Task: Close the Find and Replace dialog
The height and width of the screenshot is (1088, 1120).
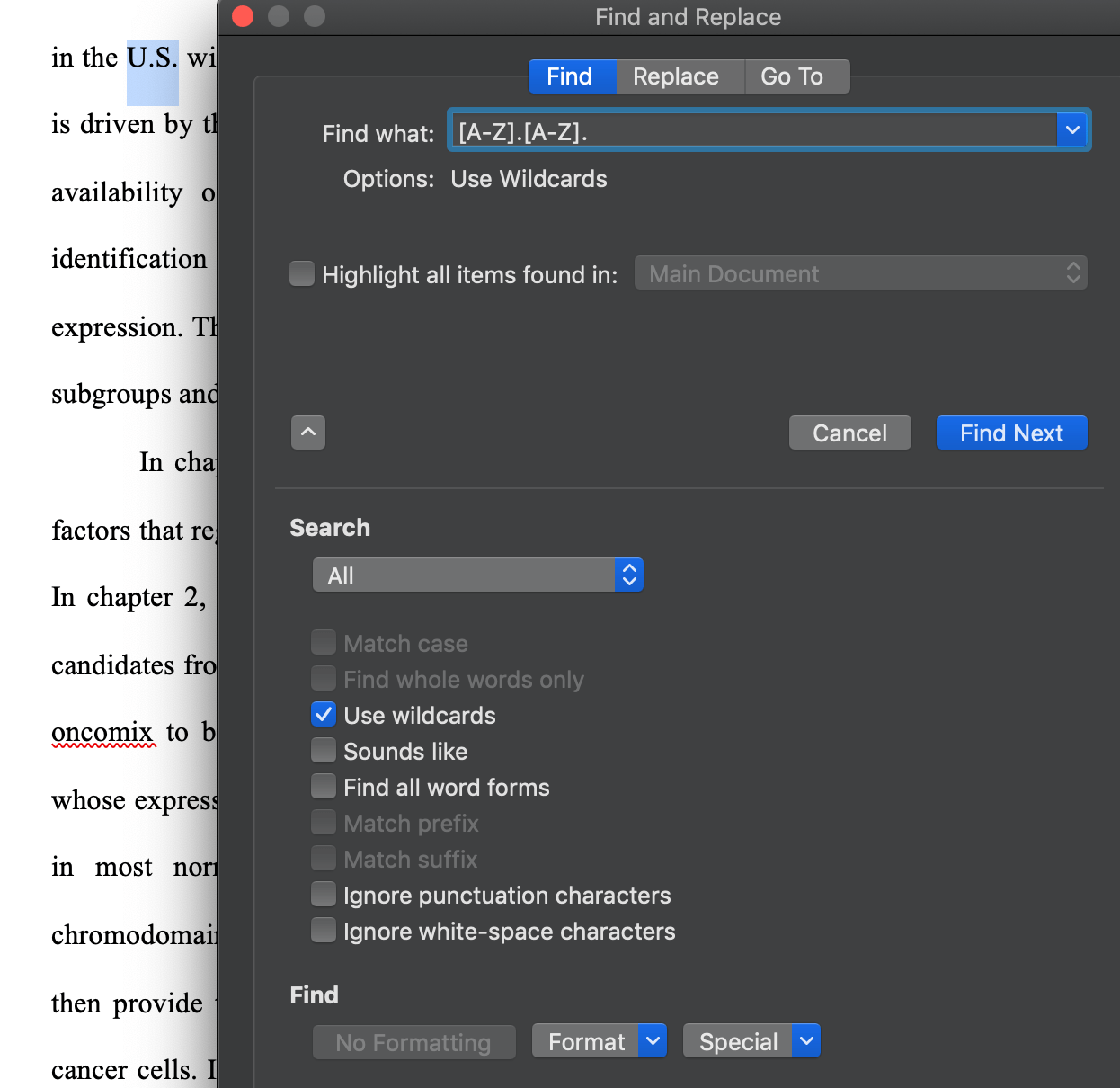Action: click(x=243, y=16)
